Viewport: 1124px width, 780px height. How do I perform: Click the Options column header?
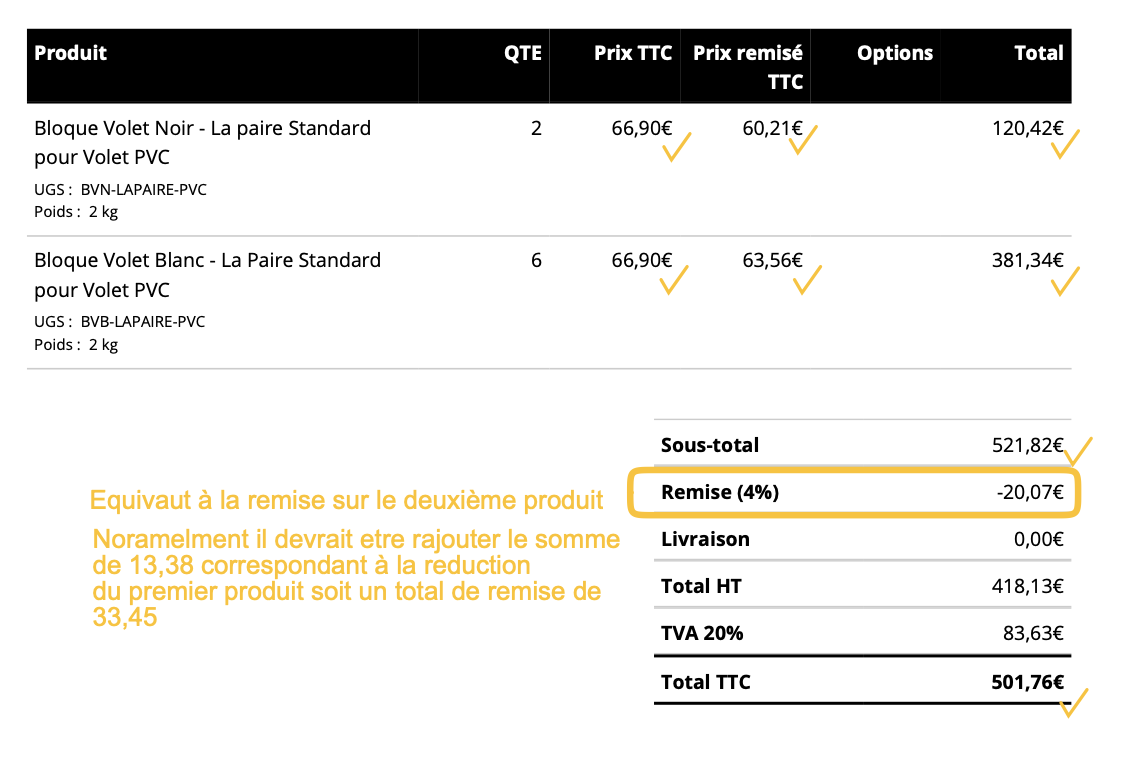point(894,53)
